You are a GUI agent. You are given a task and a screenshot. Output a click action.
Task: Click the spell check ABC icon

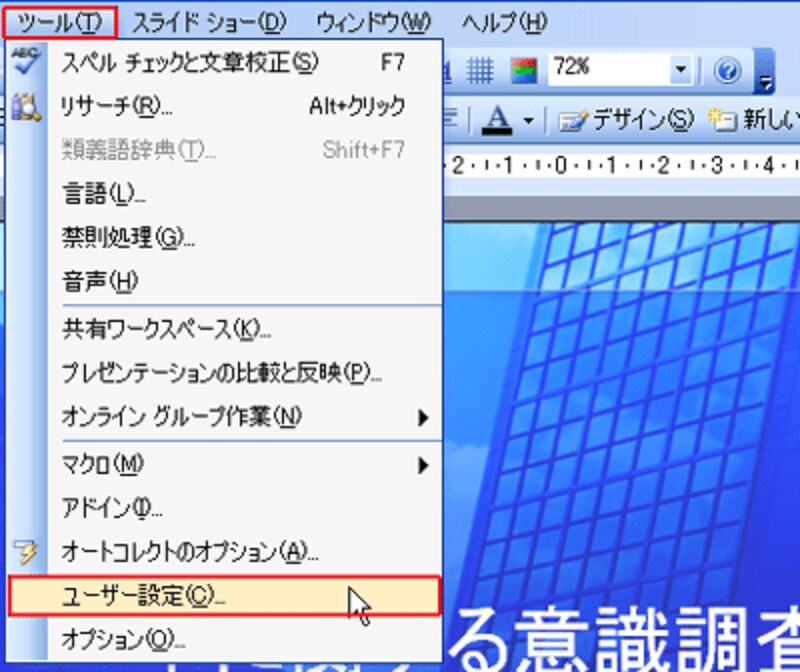(26, 61)
